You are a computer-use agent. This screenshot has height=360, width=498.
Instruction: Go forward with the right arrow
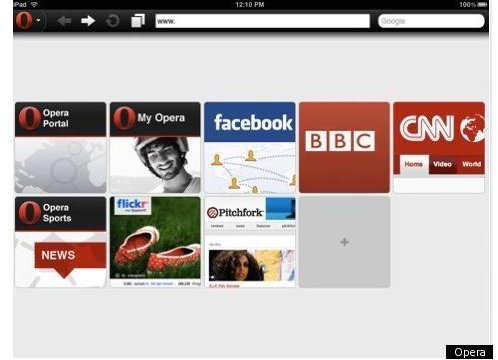click(x=88, y=21)
